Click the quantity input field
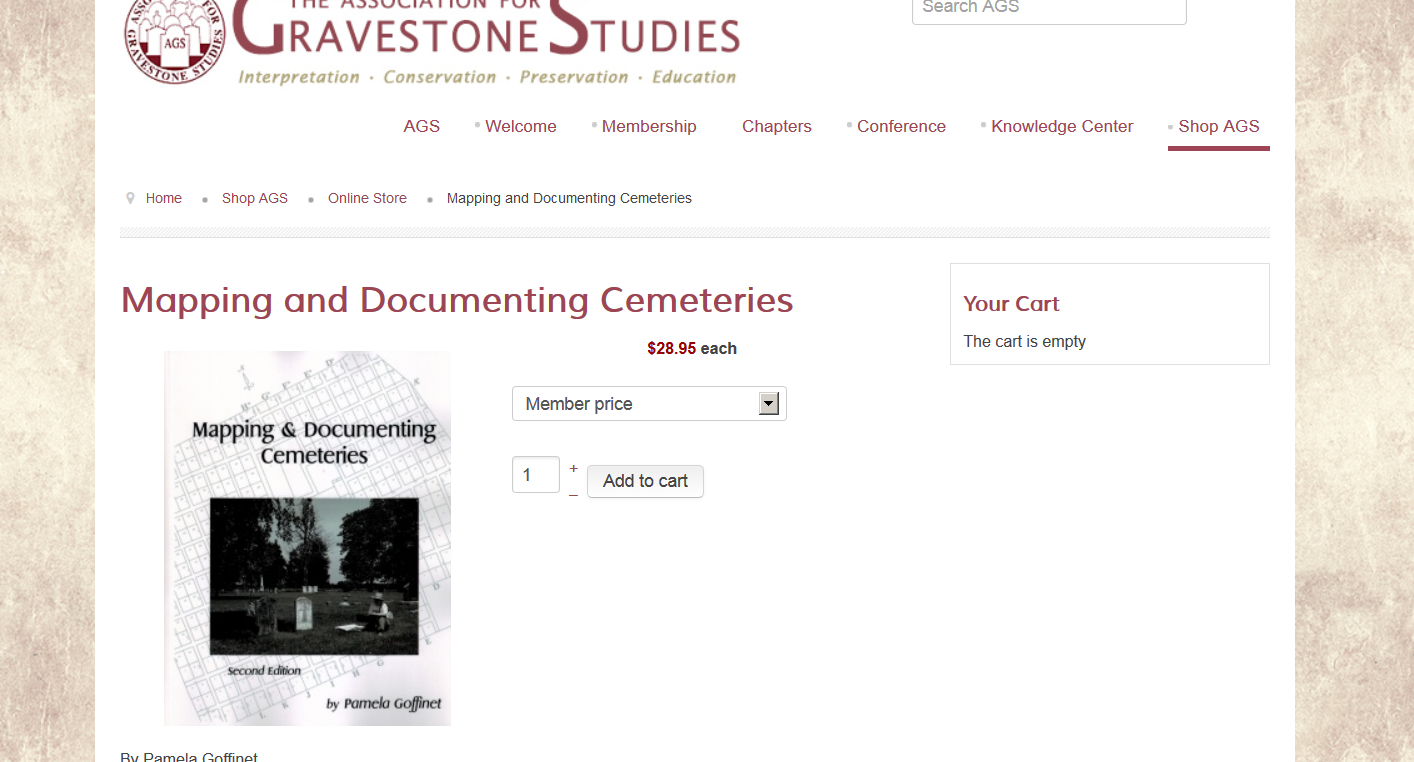Image resolution: width=1414 pixels, height=762 pixels. [536, 475]
